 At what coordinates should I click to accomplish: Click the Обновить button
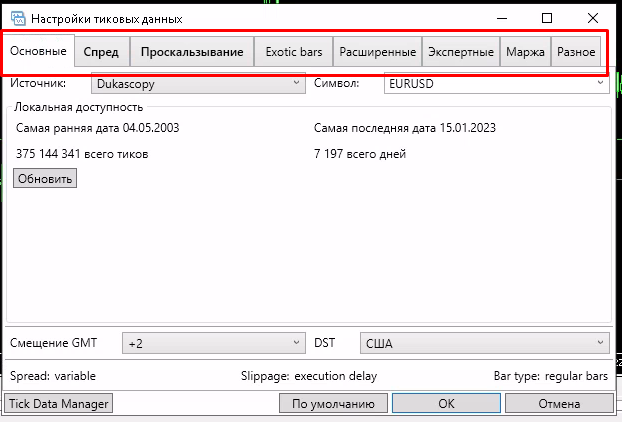pos(45,178)
